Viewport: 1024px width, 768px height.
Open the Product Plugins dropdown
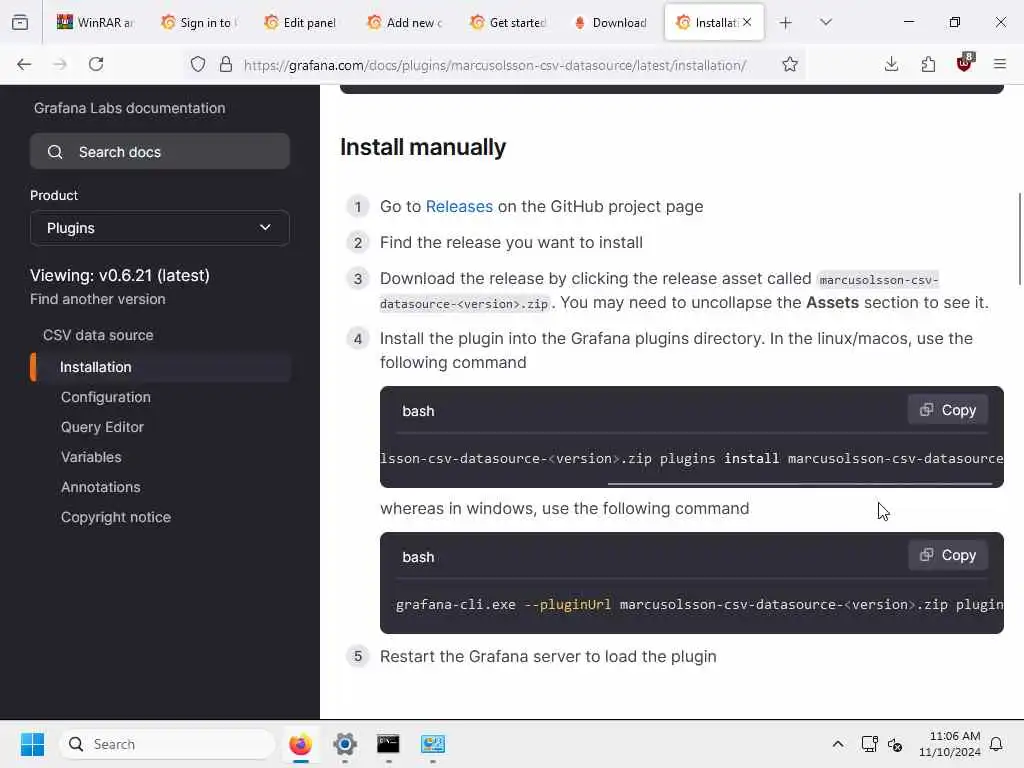pos(160,228)
